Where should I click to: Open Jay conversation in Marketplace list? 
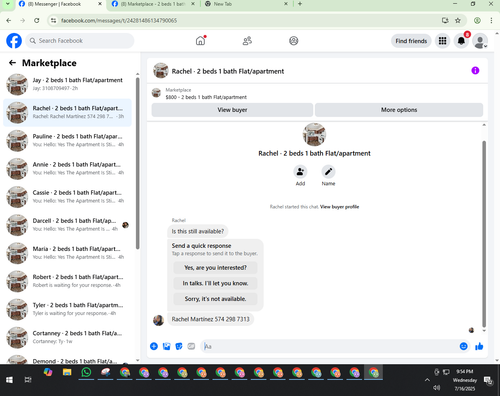pyautogui.click(x=68, y=84)
